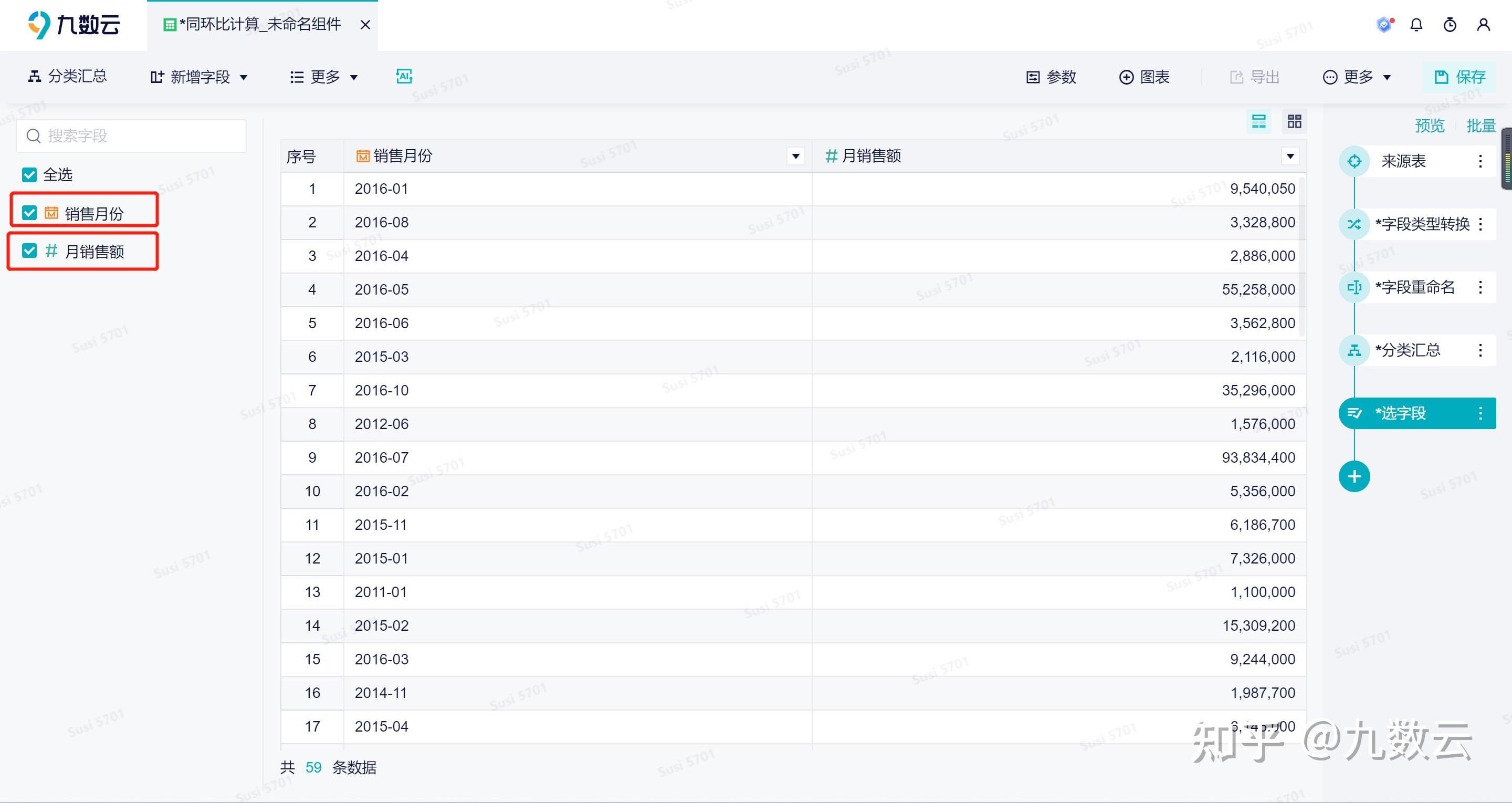Click the plus button to add step
The width and height of the screenshot is (1512, 803).
click(1354, 476)
